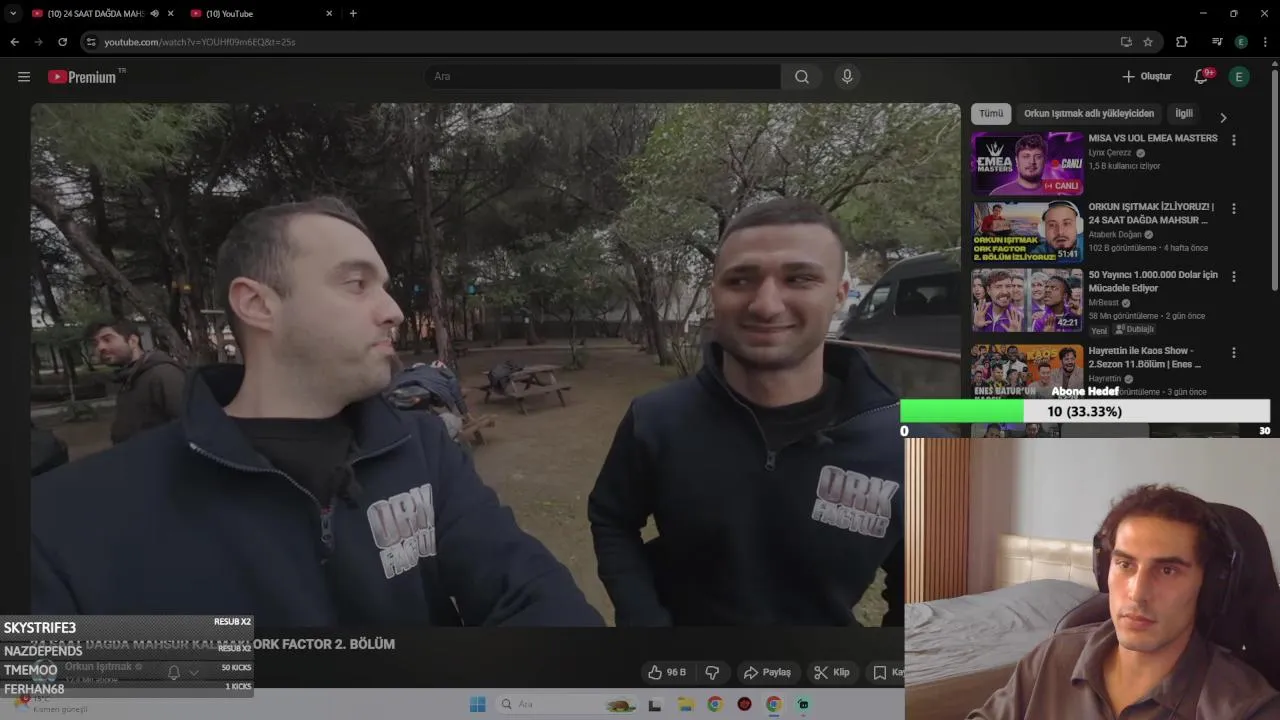Open Hayrettin ile Kaos Show title

(x=1145, y=357)
